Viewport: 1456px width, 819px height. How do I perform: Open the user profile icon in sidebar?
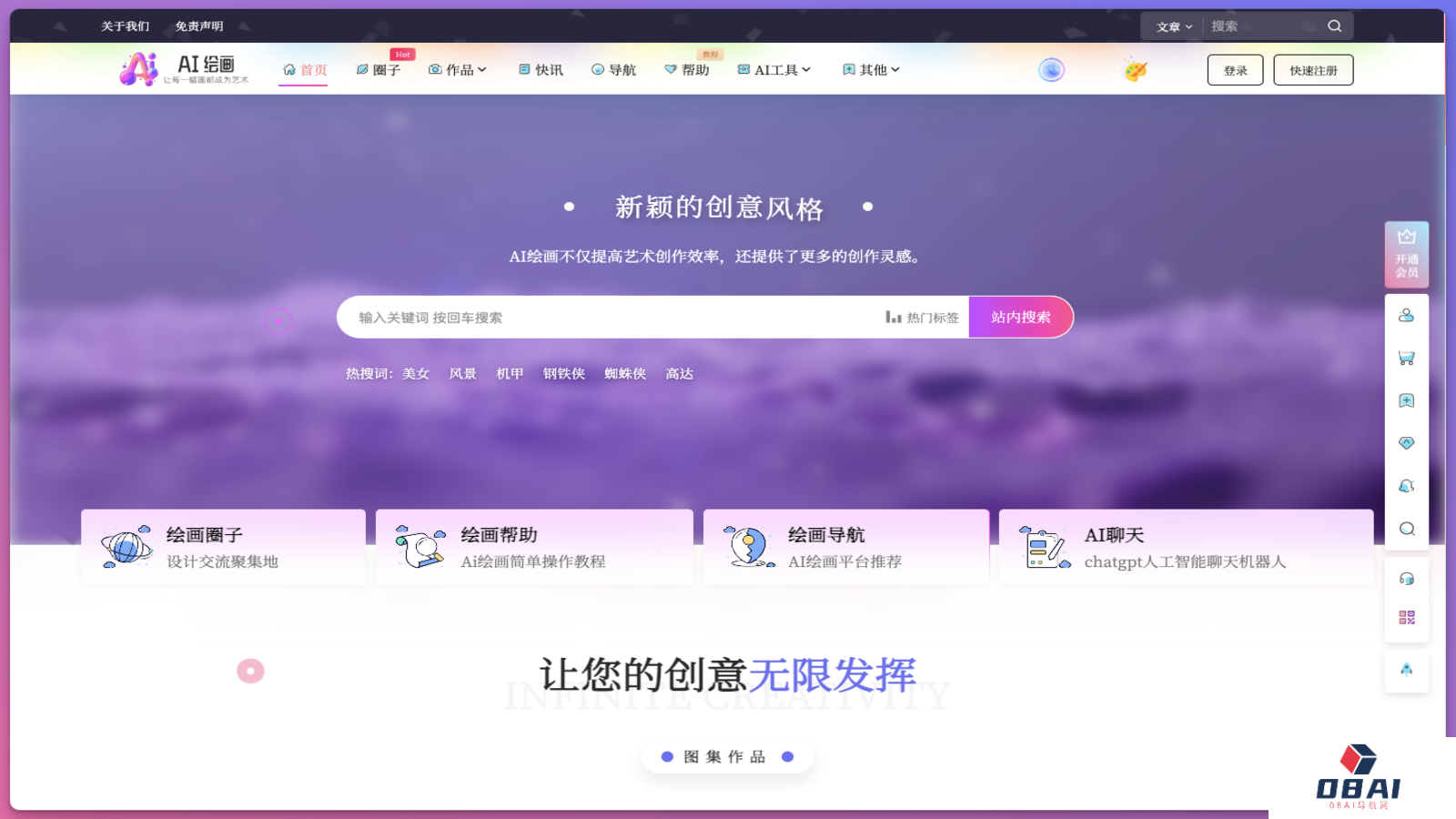tap(1406, 314)
